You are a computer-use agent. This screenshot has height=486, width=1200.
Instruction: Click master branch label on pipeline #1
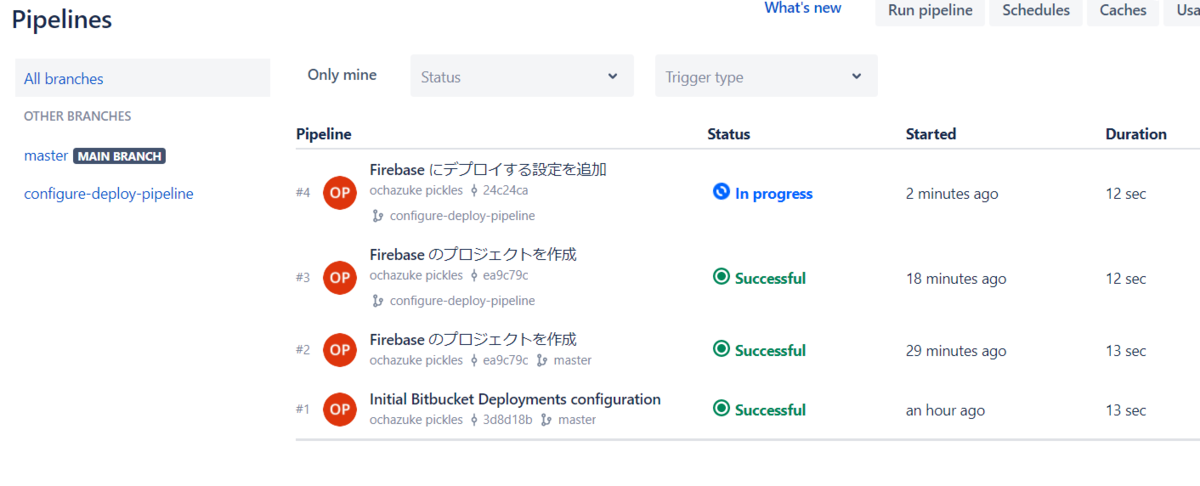point(577,420)
